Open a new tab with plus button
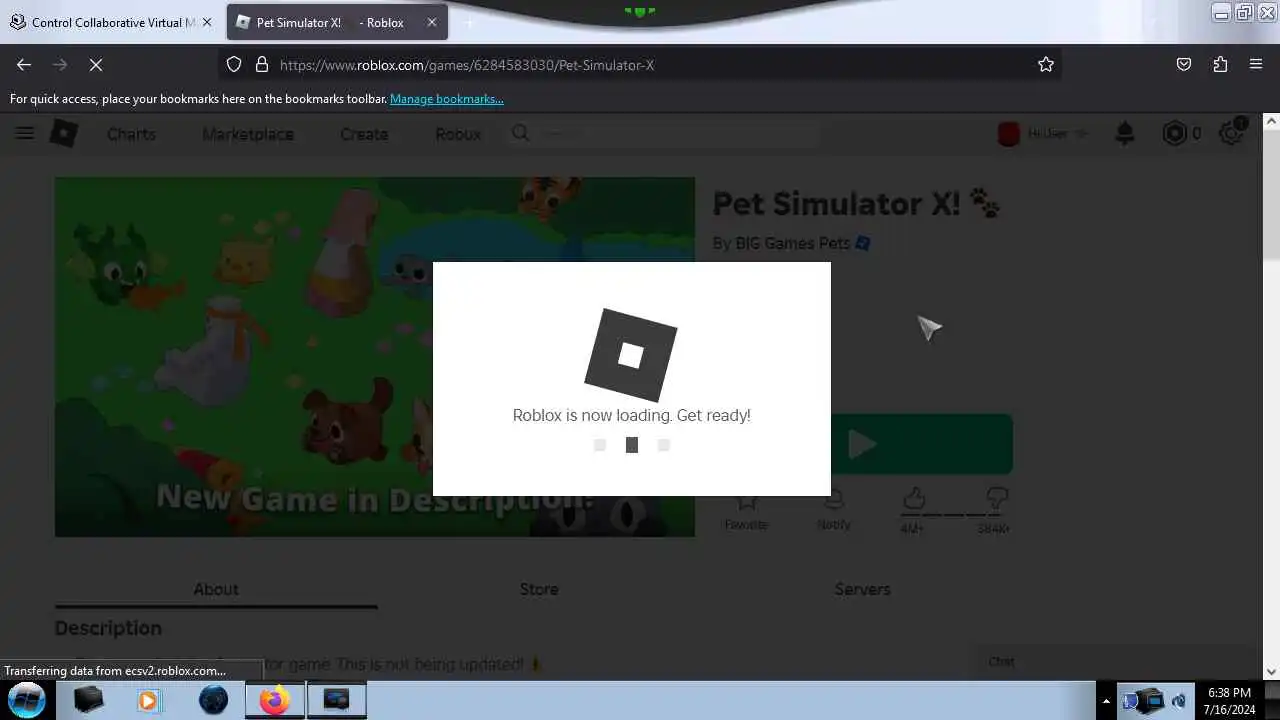This screenshot has width=1280, height=720. click(x=468, y=22)
